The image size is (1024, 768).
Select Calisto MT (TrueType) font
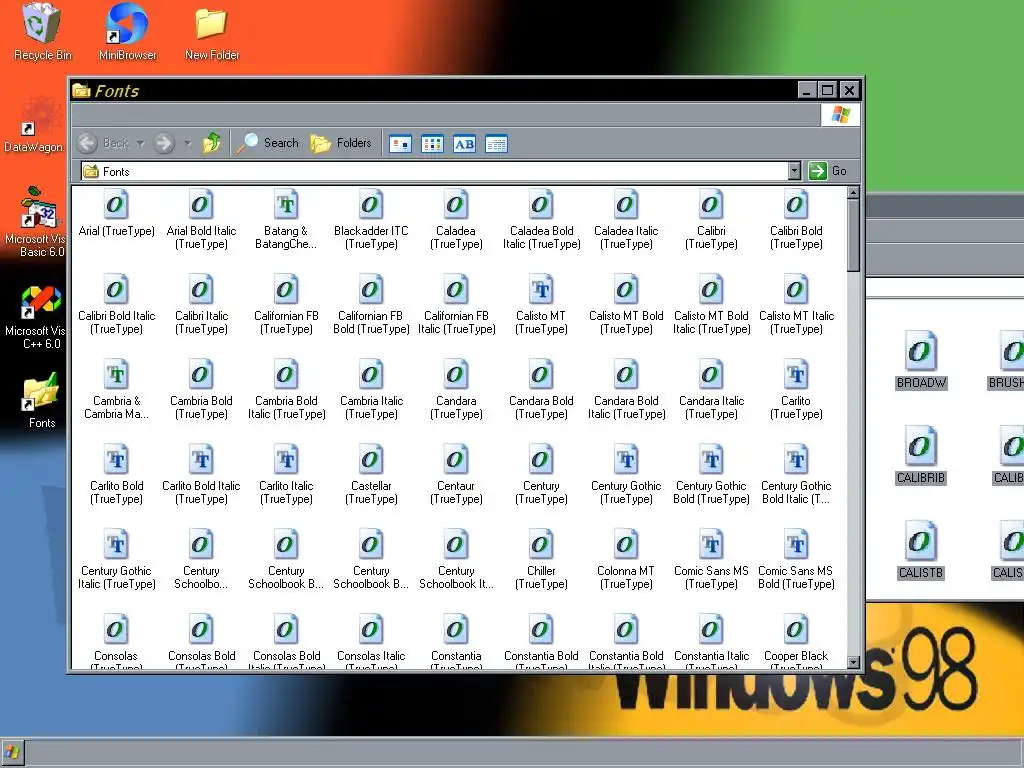pyautogui.click(x=541, y=304)
